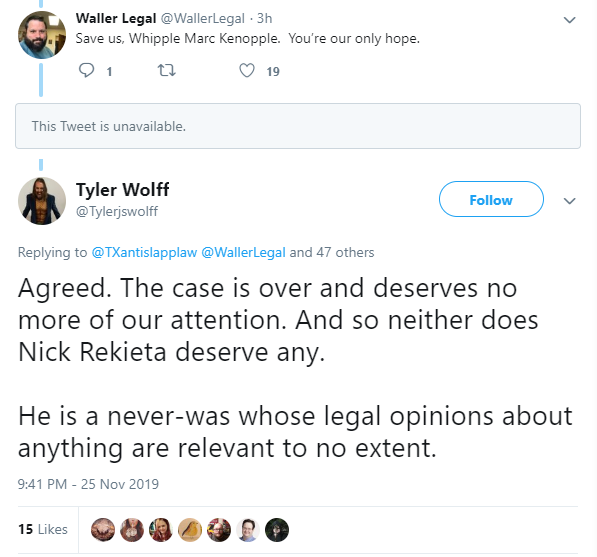This screenshot has height=557, width=597.
Task: Click the reply icon on Waller Legal's tweet
Action: coord(86,70)
